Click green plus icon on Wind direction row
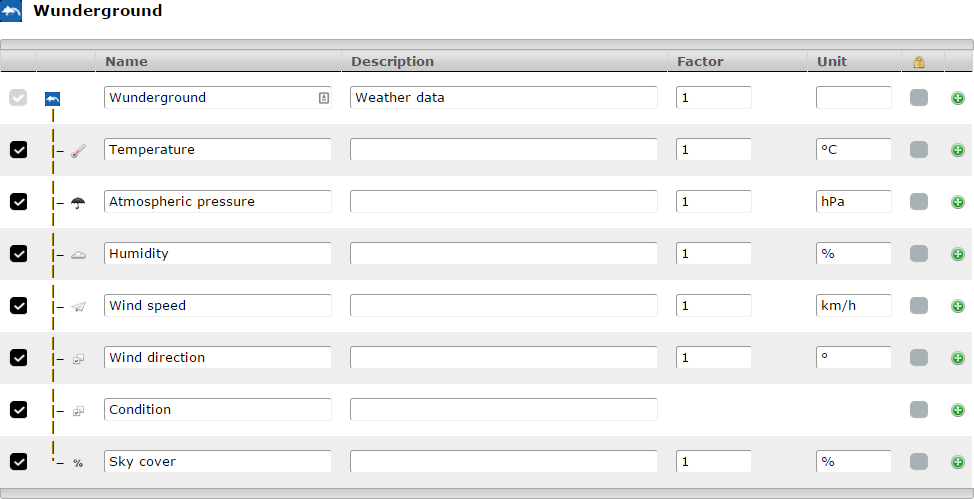 coord(958,358)
